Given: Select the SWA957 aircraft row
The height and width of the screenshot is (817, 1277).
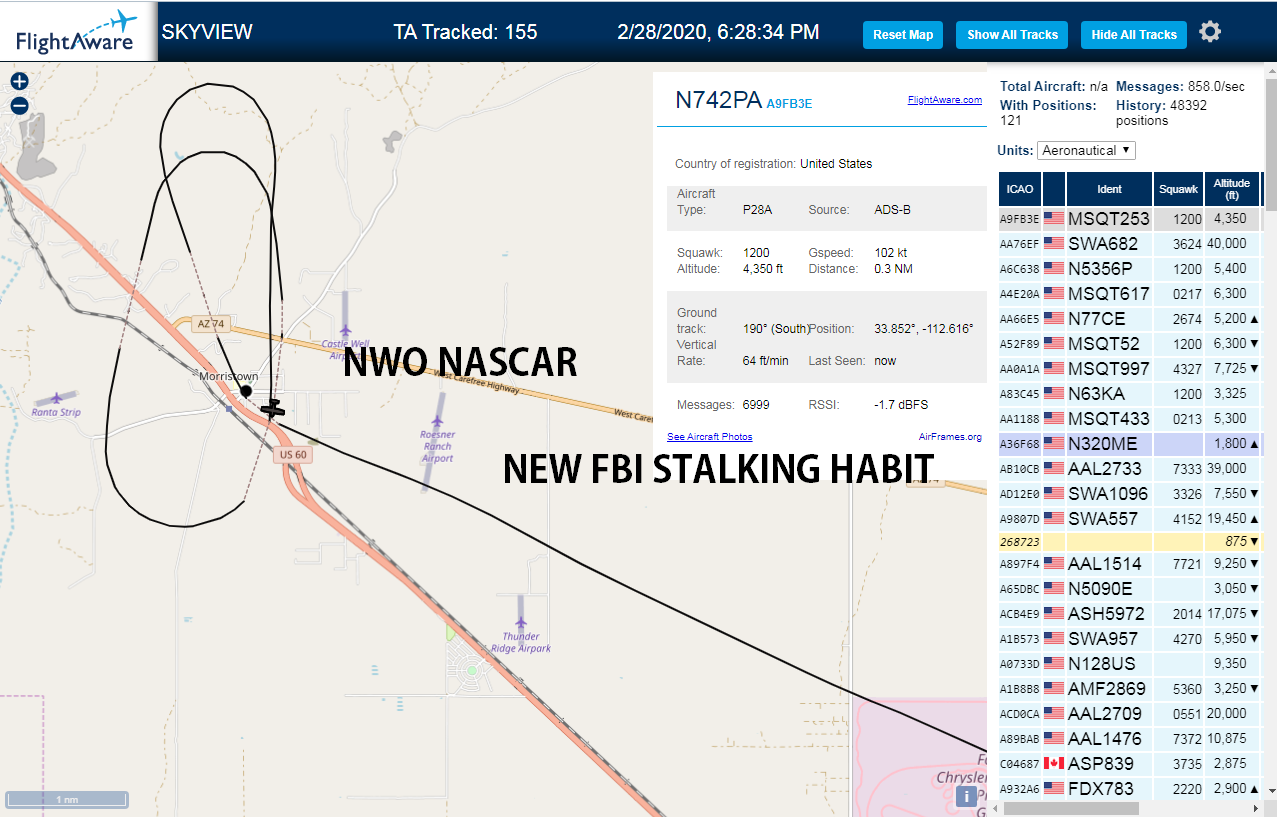Looking at the screenshot, I should click(1130, 638).
